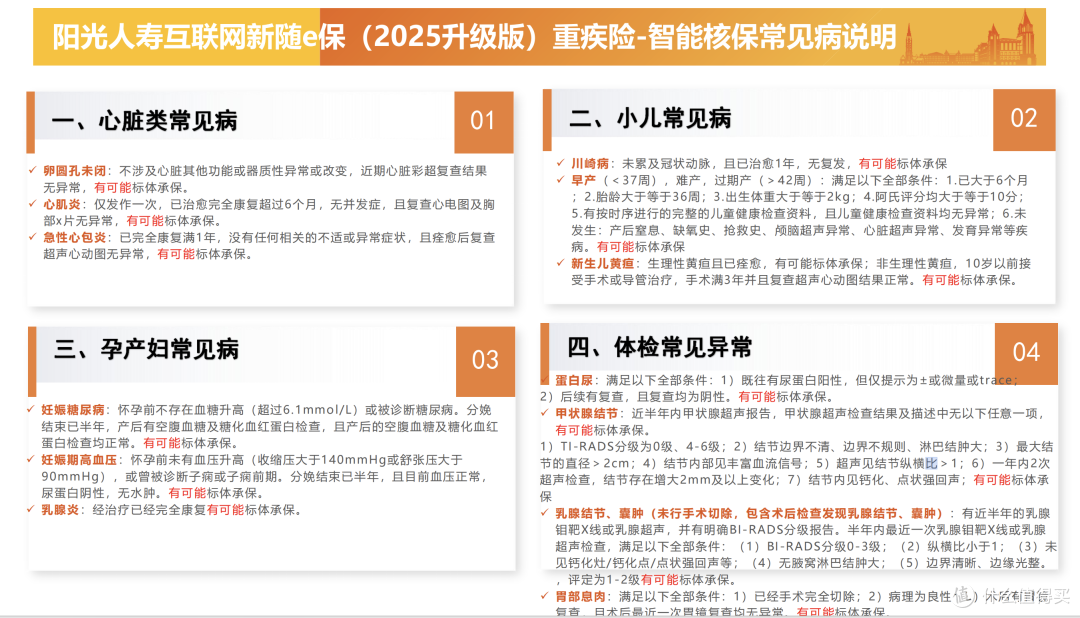This screenshot has width=1080, height=618.
Task: Click the bold term 川崎病
Action: click(590, 164)
